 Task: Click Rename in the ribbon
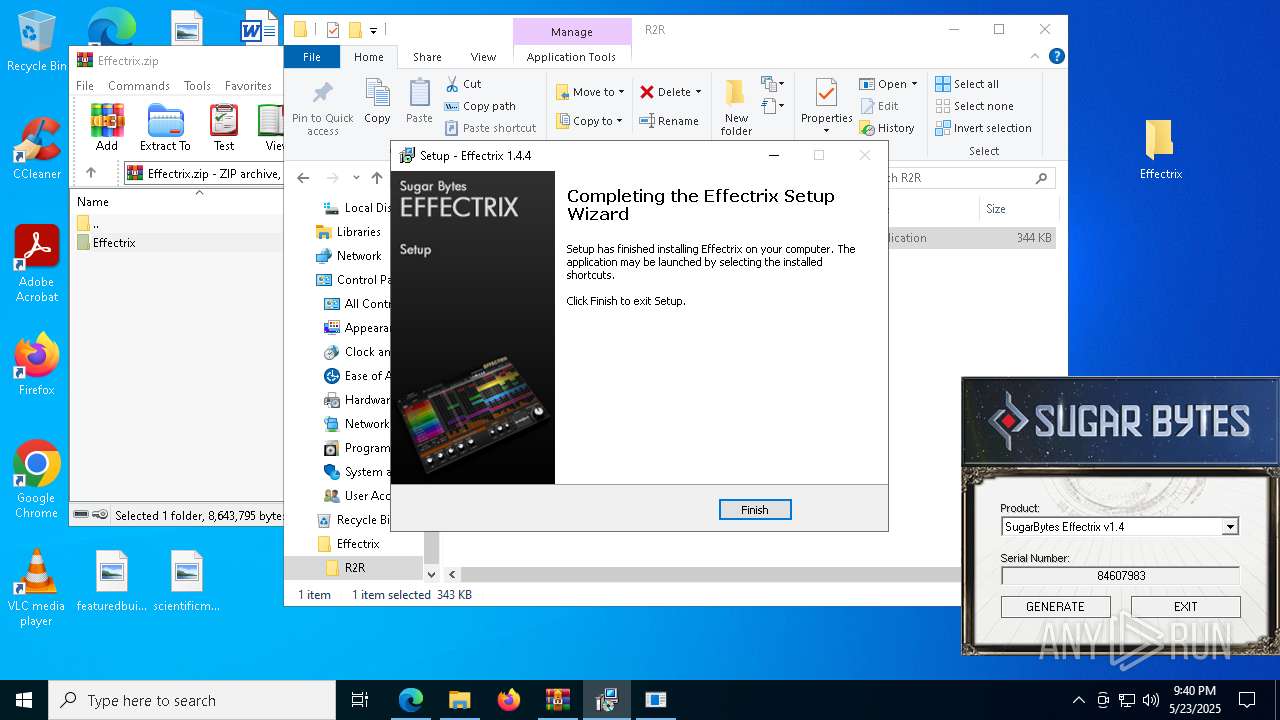click(669, 121)
